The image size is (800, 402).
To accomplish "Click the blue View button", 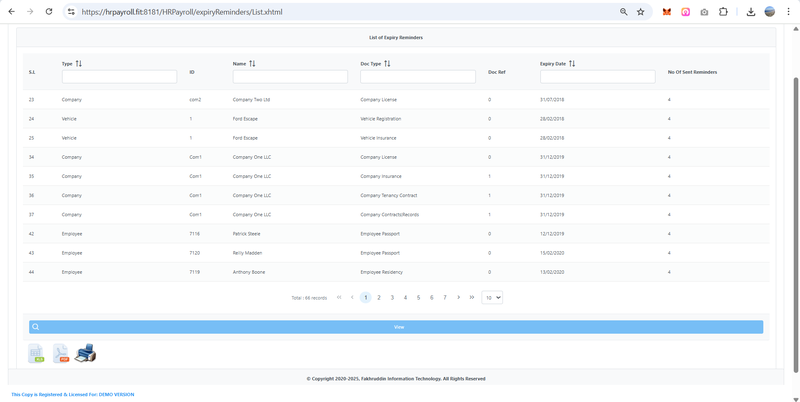I will coord(396,327).
